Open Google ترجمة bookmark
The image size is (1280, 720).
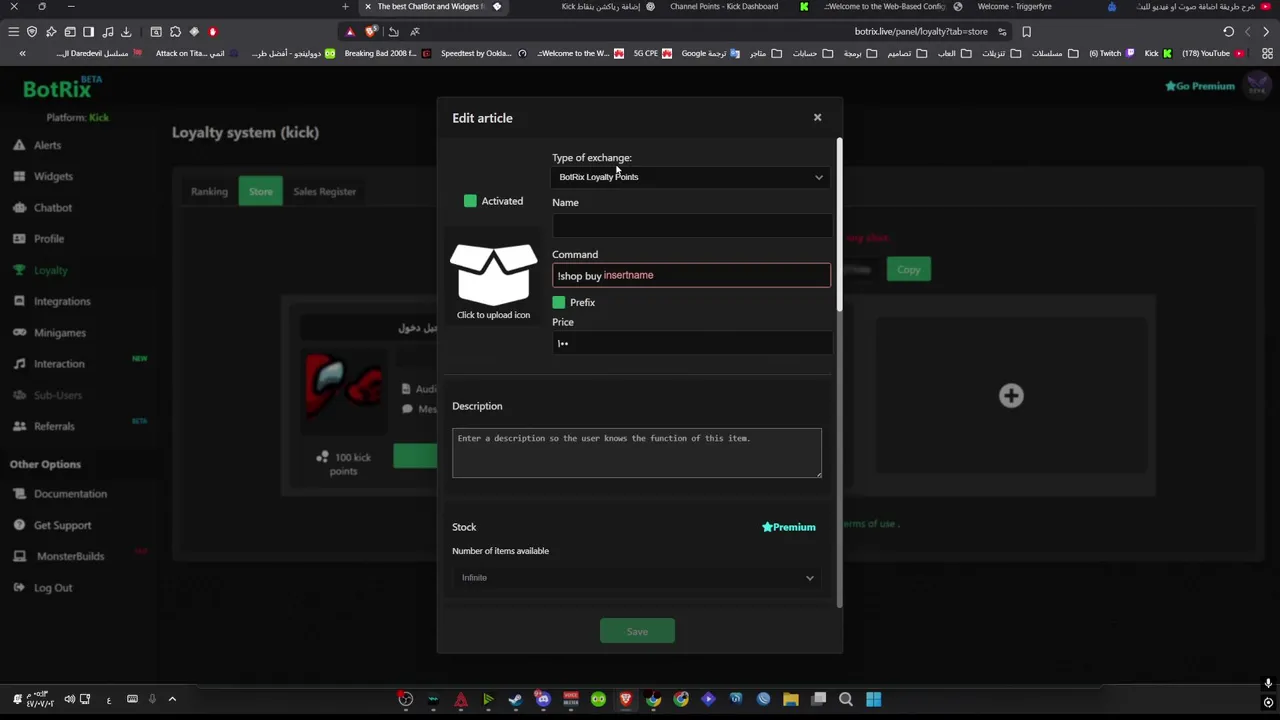(x=711, y=53)
